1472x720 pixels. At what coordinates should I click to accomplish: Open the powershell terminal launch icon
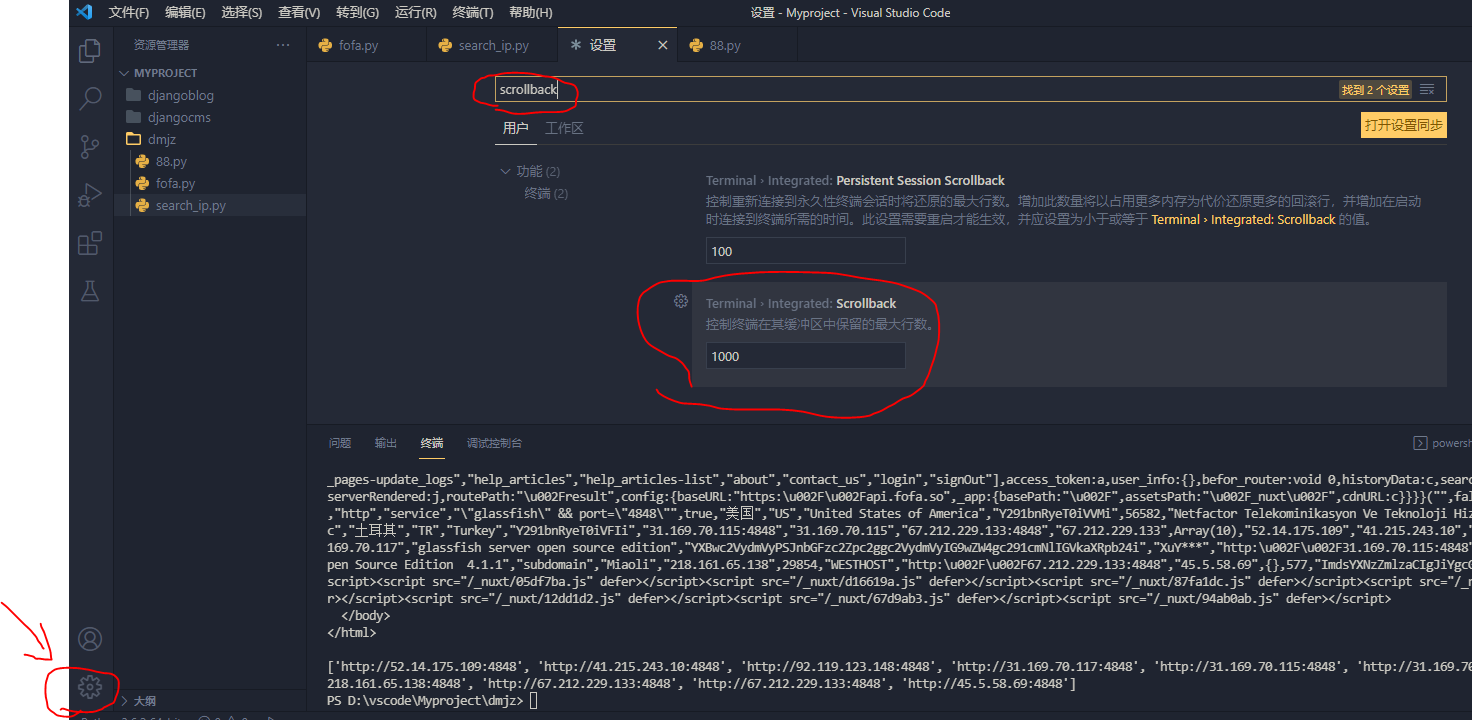click(1420, 443)
